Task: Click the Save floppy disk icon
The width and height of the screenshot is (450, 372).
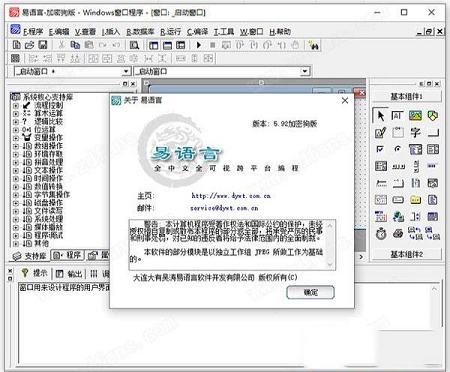Action: [x=43, y=45]
